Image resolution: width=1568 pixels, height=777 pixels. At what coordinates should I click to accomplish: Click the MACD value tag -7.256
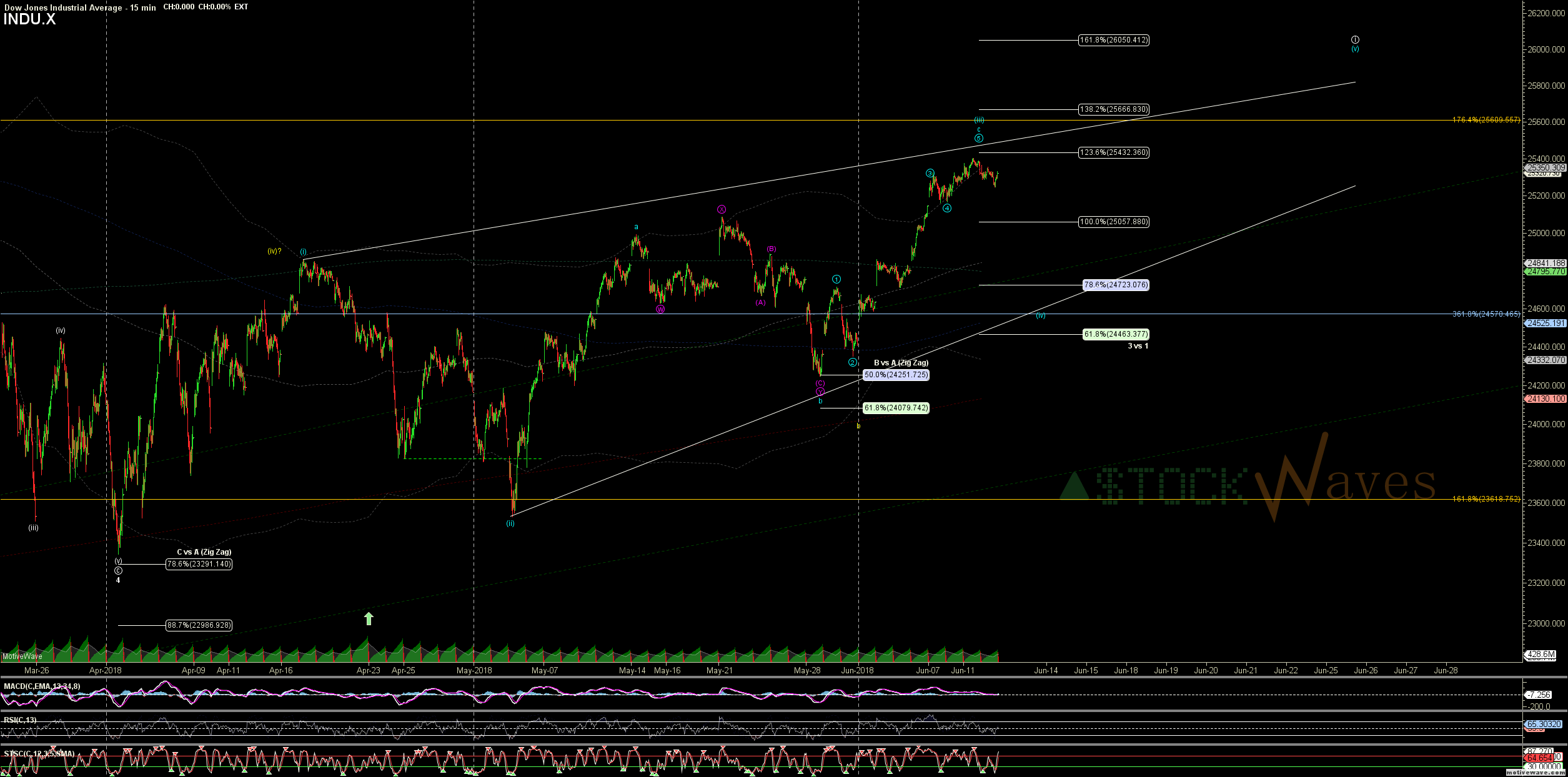pos(1539,695)
